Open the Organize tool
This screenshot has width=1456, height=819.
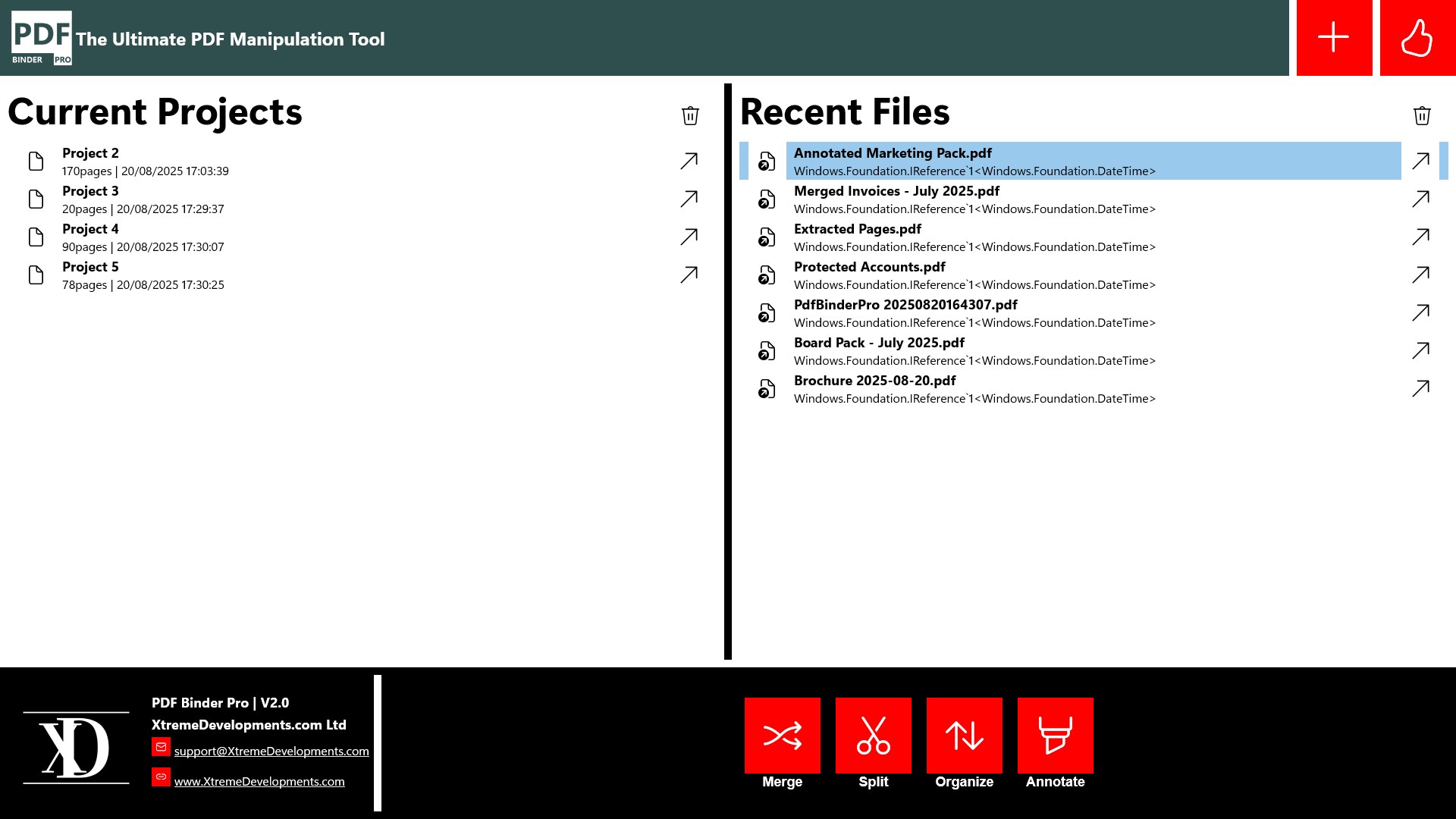pyautogui.click(x=964, y=735)
